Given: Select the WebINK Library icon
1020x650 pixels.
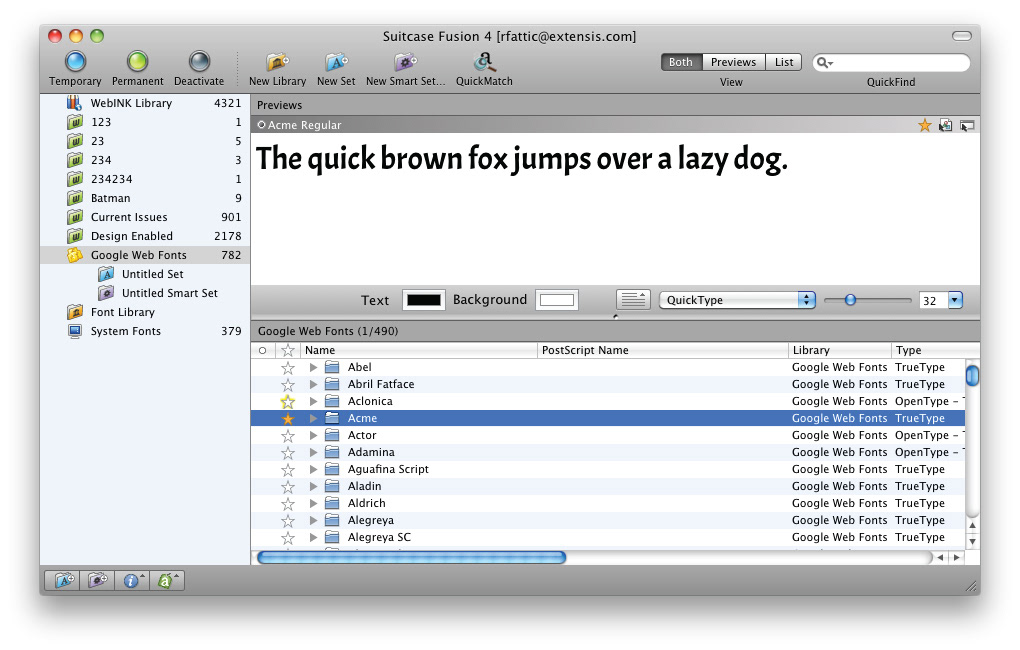Looking at the screenshot, I should click(74, 103).
